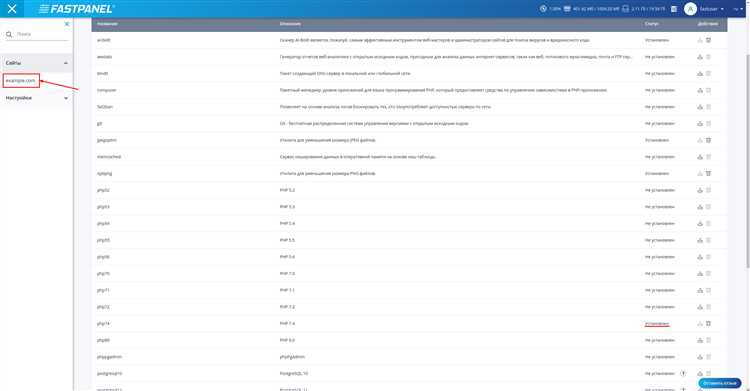750x391 pixels.
Task: Open the task list icon beside avatar
Action: (x=674, y=9)
